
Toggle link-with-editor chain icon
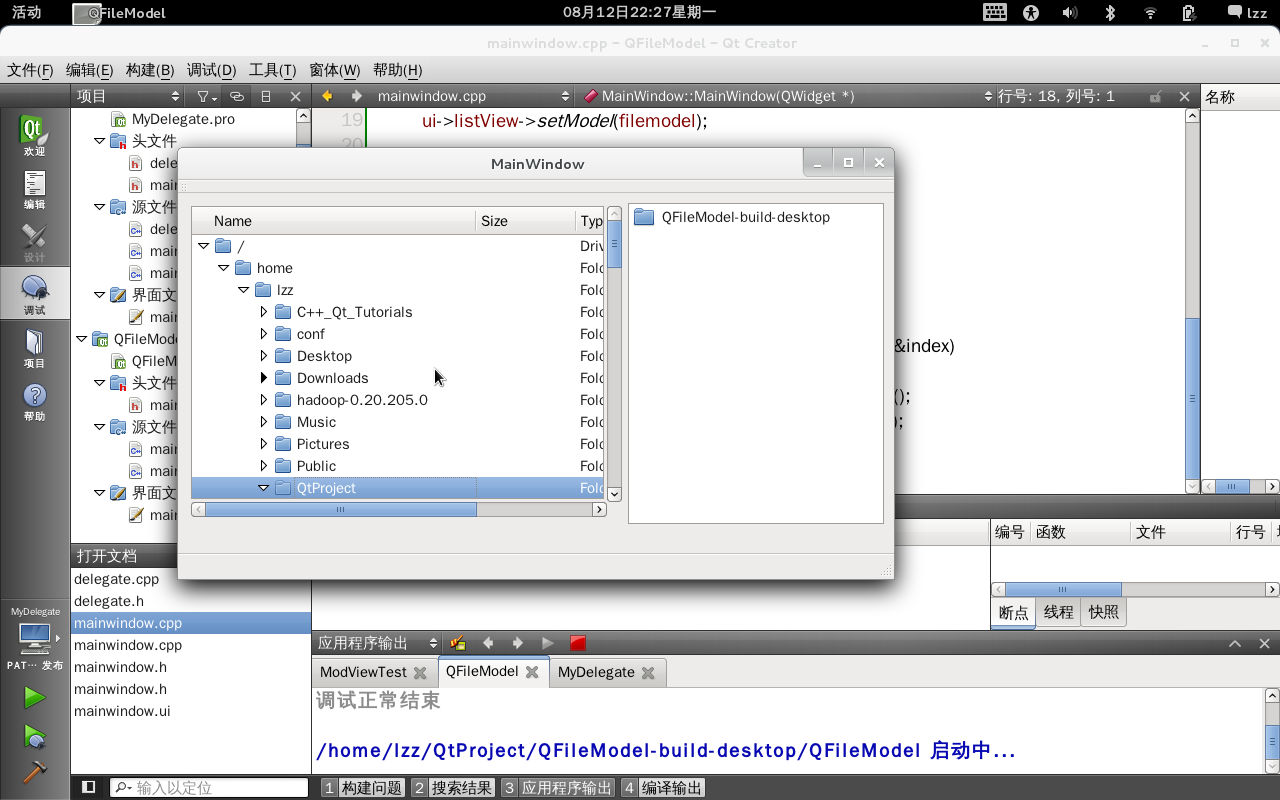[236, 96]
